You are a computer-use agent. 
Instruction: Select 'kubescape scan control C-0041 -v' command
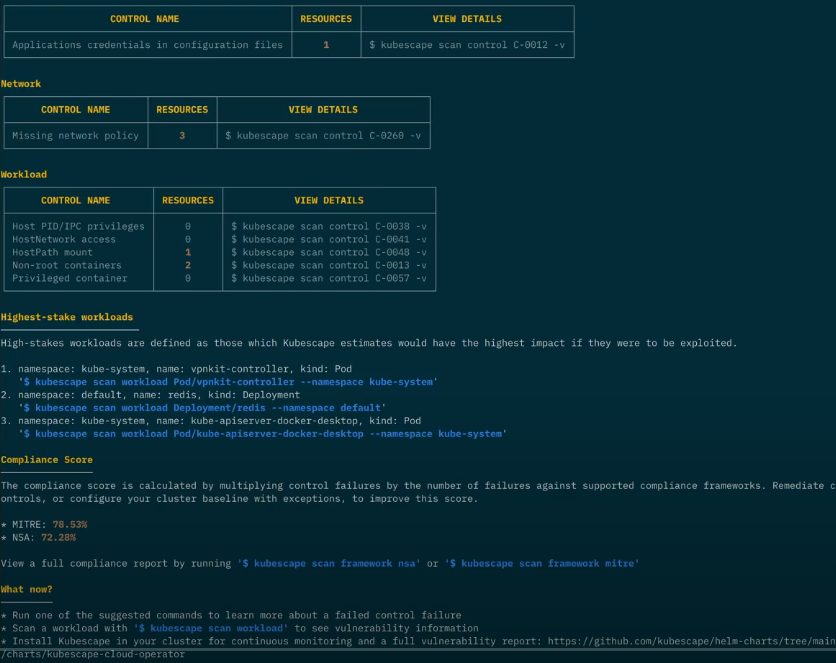click(x=328, y=239)
